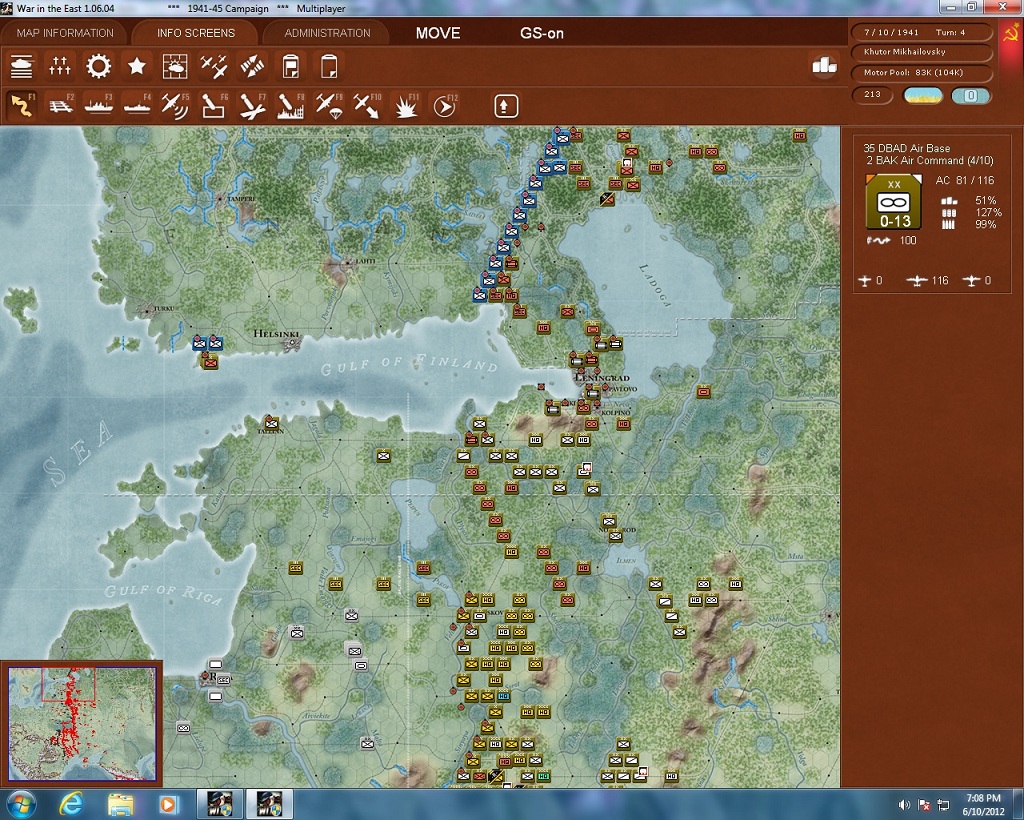Open the ADMINISTRATION tab

point(327,33)
